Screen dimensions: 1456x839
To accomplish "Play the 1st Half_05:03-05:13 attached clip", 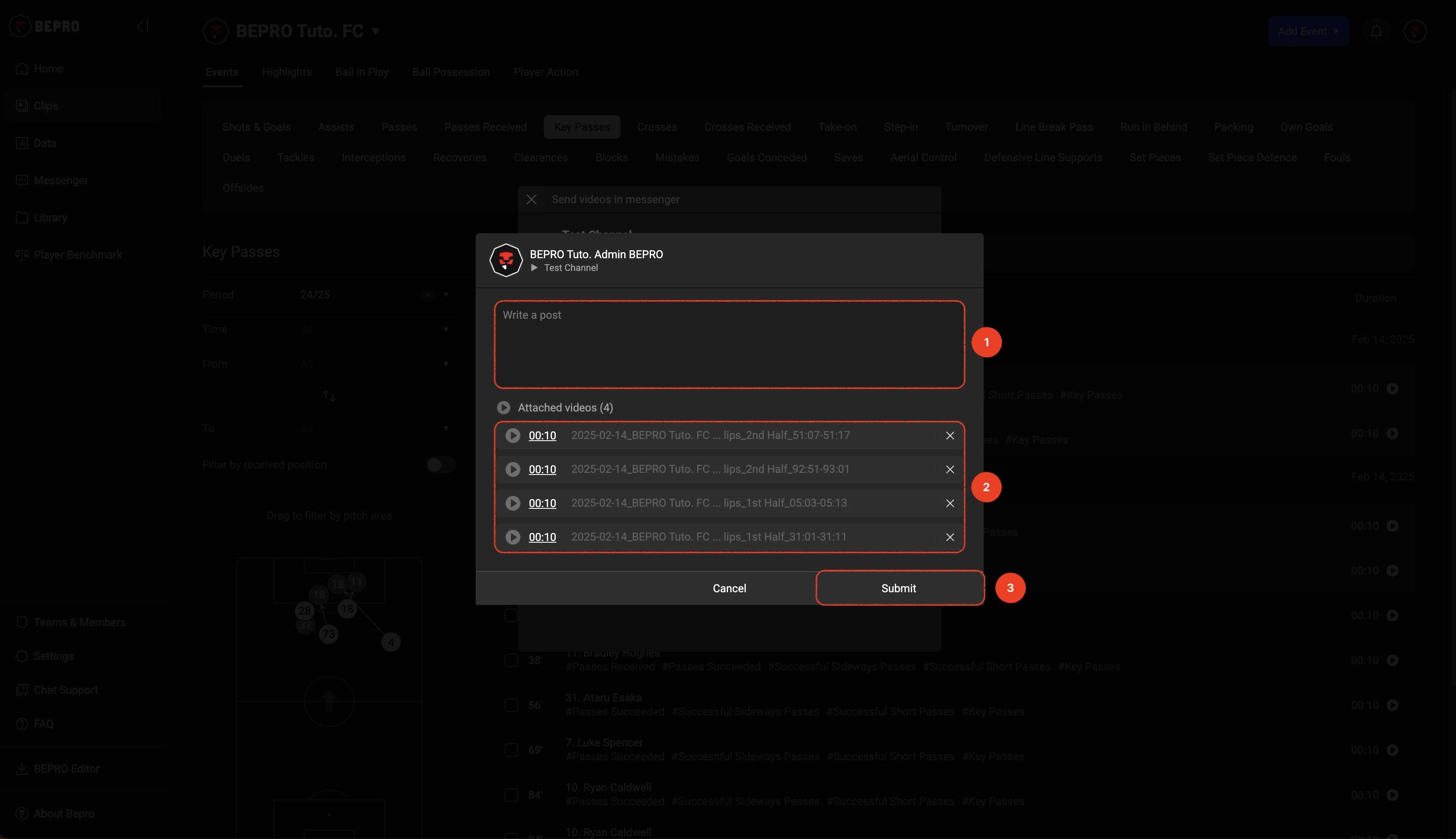I will coord(512,503).
